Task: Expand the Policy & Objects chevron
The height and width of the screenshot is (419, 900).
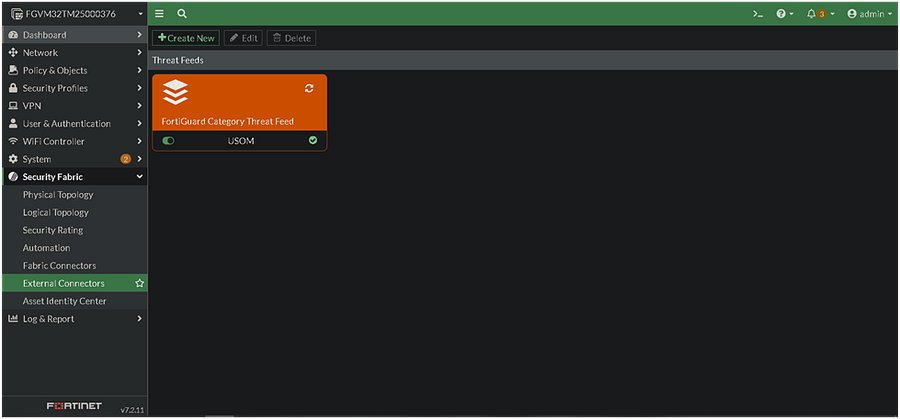Action: (x=139, y=71)
